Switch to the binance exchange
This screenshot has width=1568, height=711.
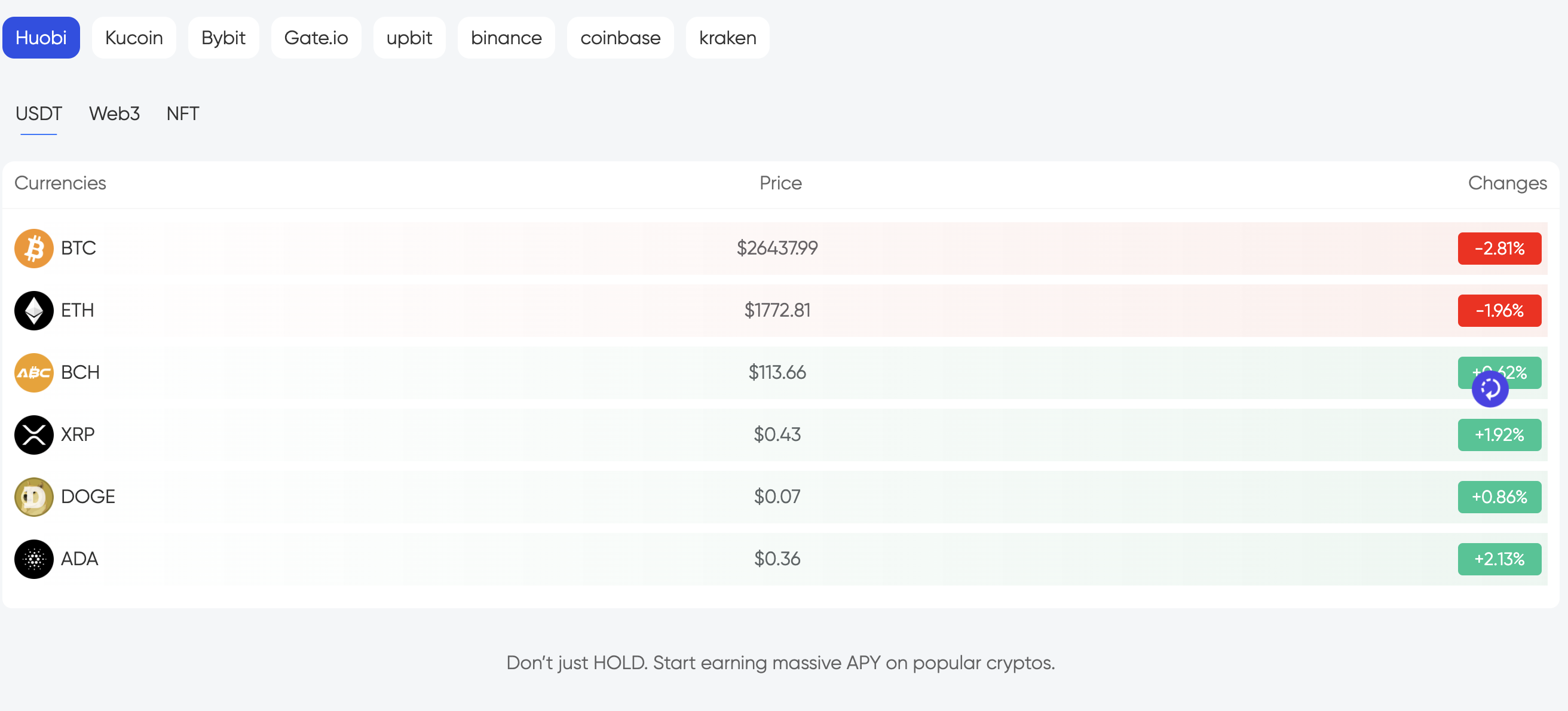pyautogui.click(x=506, y=38)
